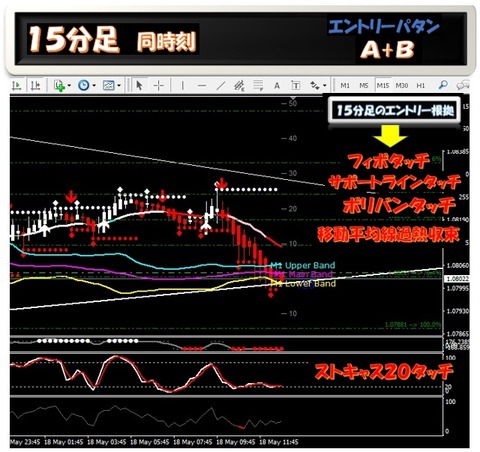Switch chart to M1 timeframe
The height and width of the screenshot is (452, 480).
click(345, 86)
